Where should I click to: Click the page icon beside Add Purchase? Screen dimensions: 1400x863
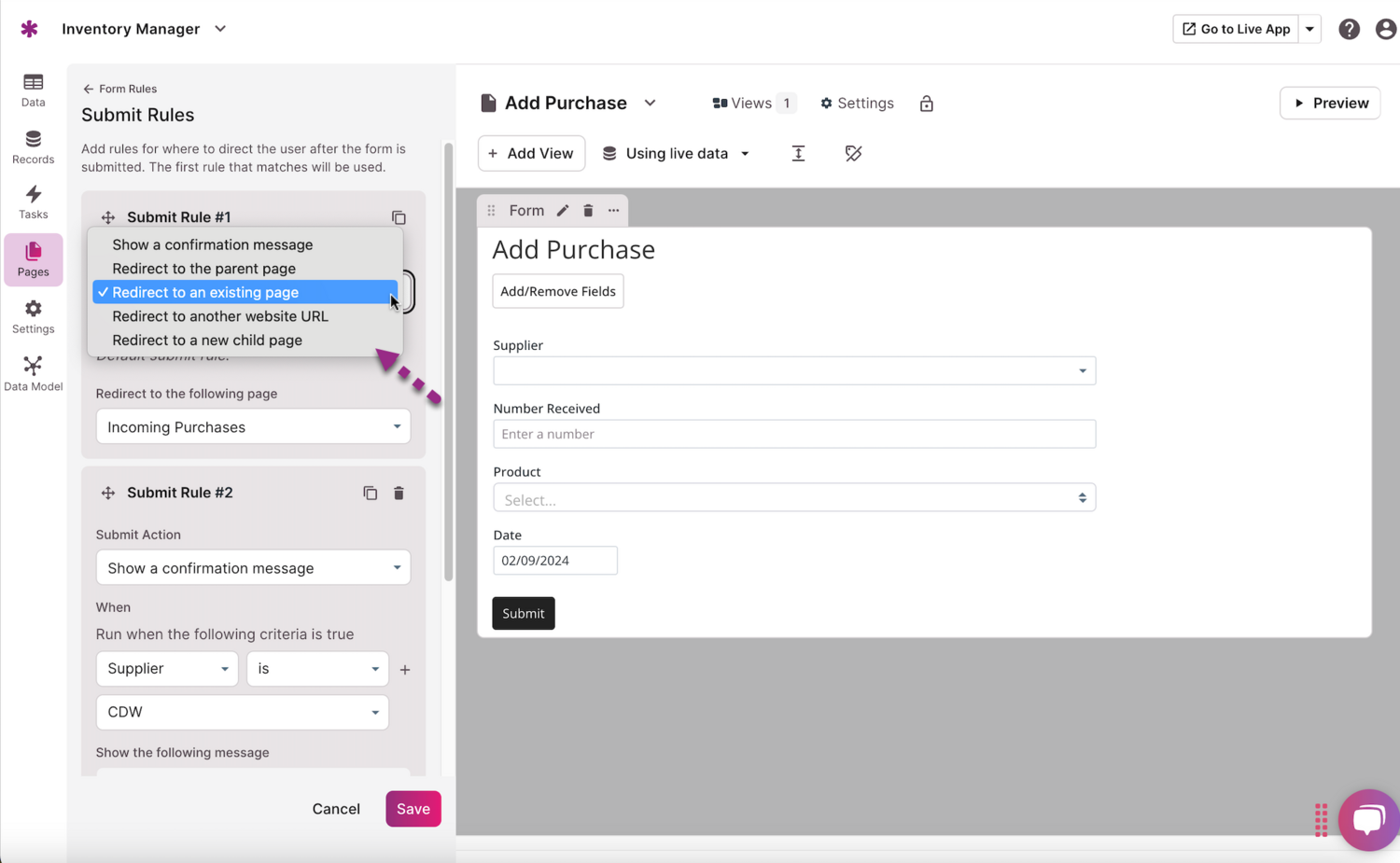(488, 103)
